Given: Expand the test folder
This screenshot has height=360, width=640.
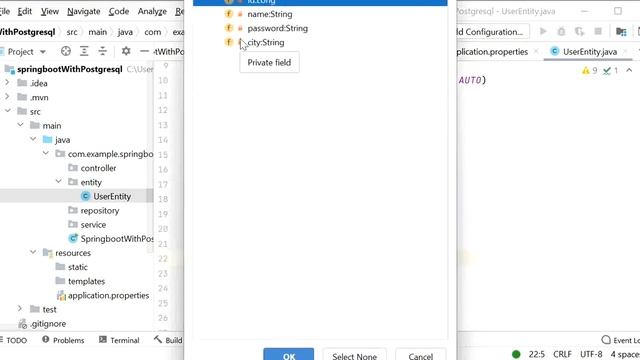Looking at the screenshot, I should [20, 309].
